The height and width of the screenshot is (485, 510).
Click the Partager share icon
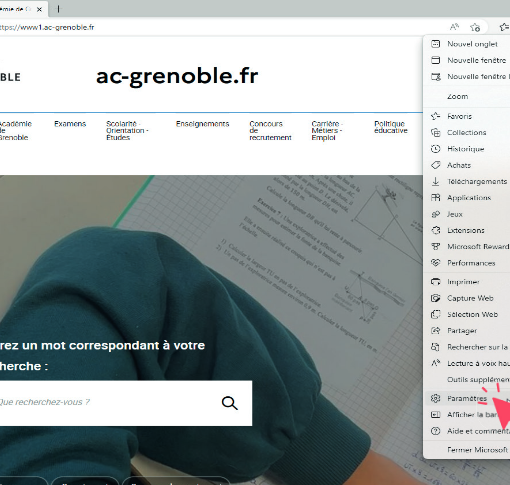(x=436, y=331)
